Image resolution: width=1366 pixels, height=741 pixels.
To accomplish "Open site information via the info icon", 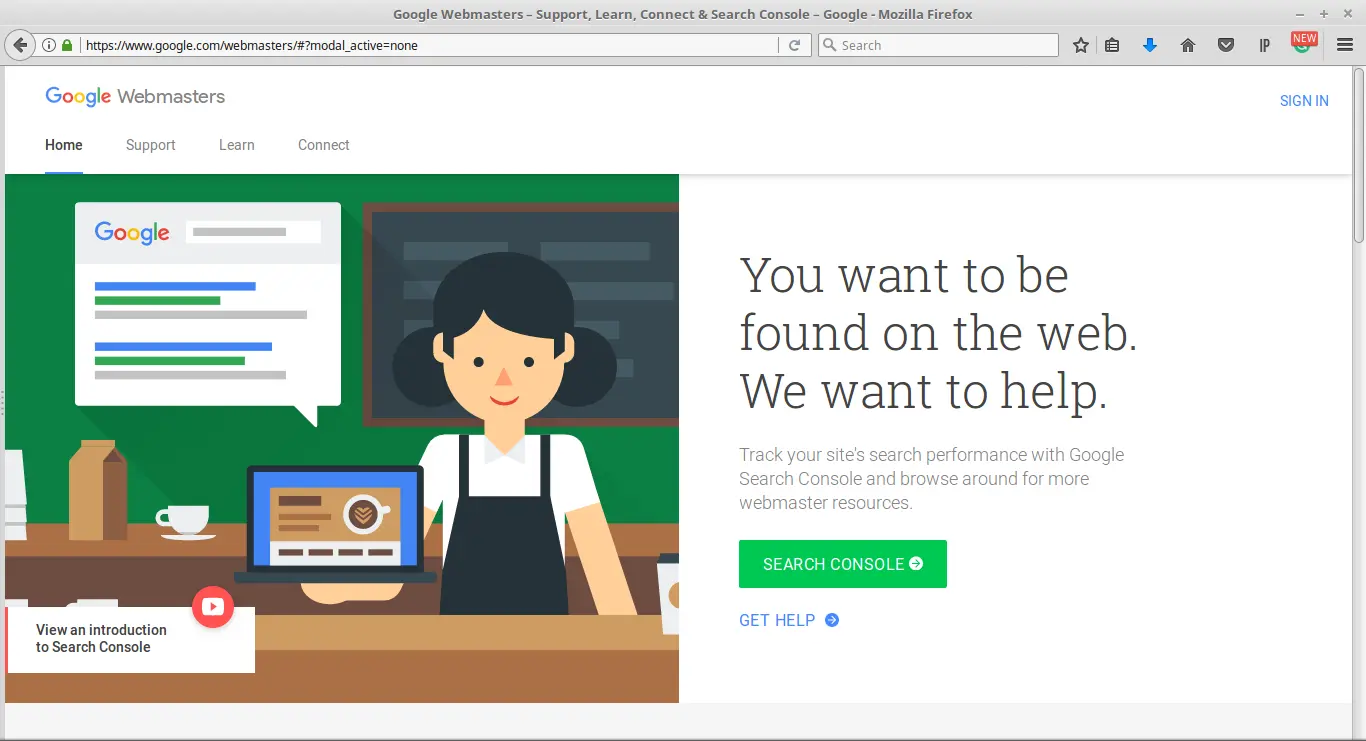I will (x=48, y=45).
